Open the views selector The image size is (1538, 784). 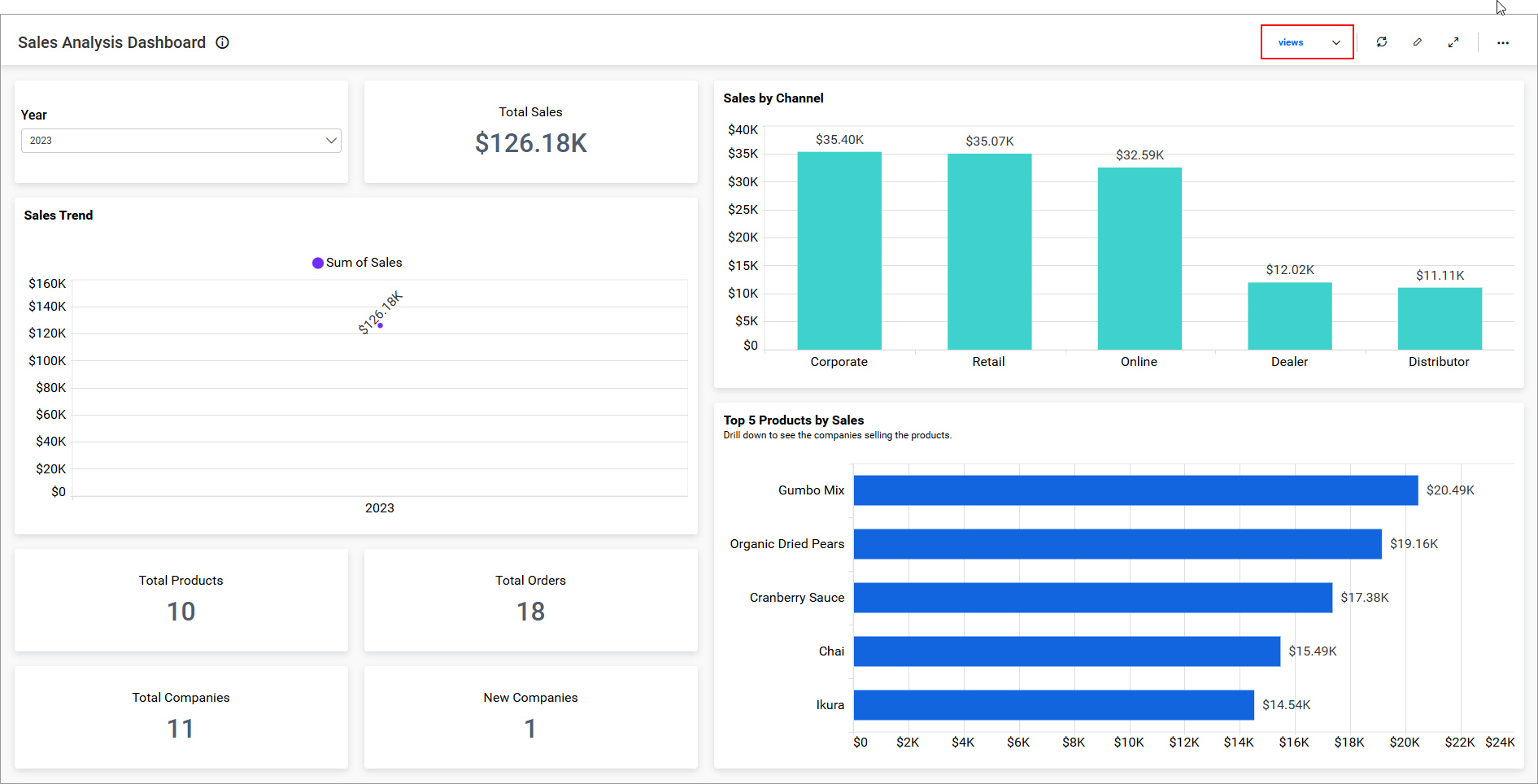point(1306,41)
